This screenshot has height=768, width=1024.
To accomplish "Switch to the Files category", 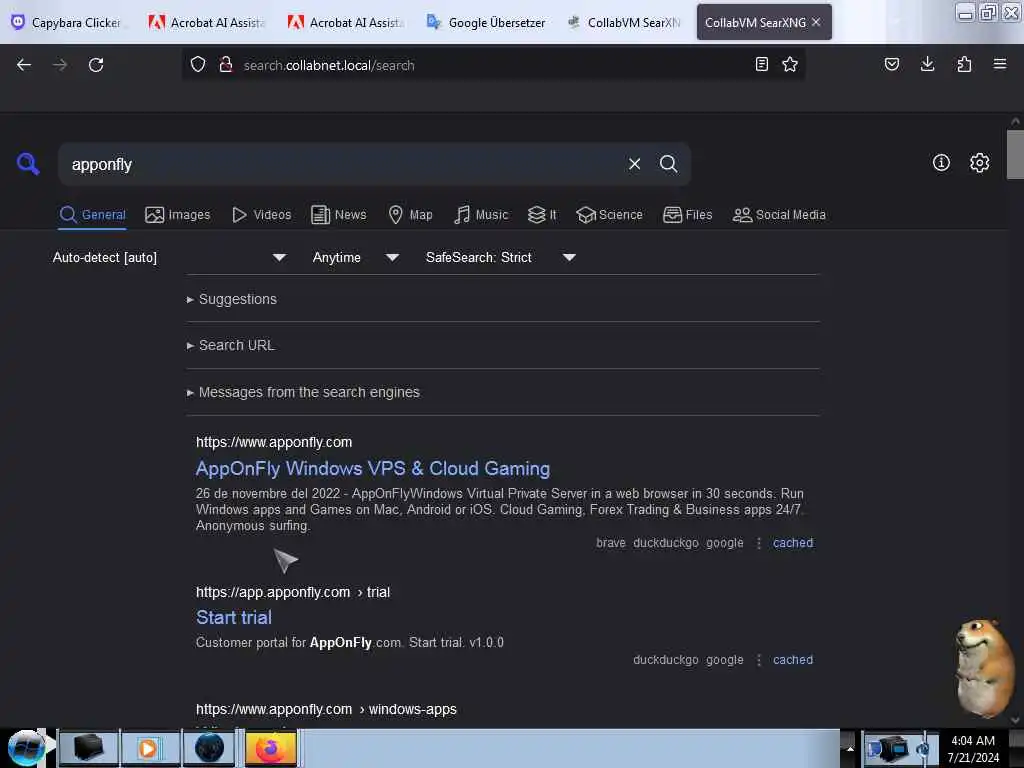I will 688,215.
